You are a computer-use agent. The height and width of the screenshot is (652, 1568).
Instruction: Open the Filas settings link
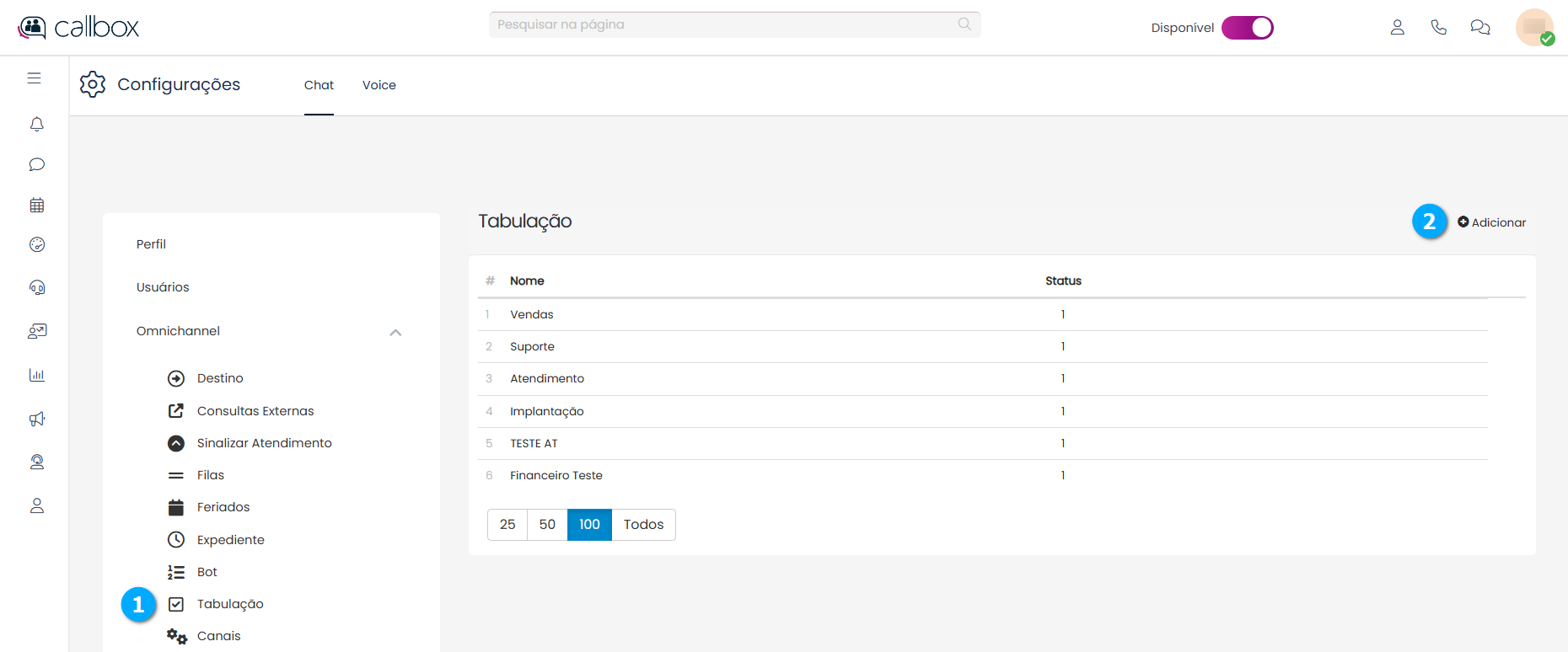210,475
